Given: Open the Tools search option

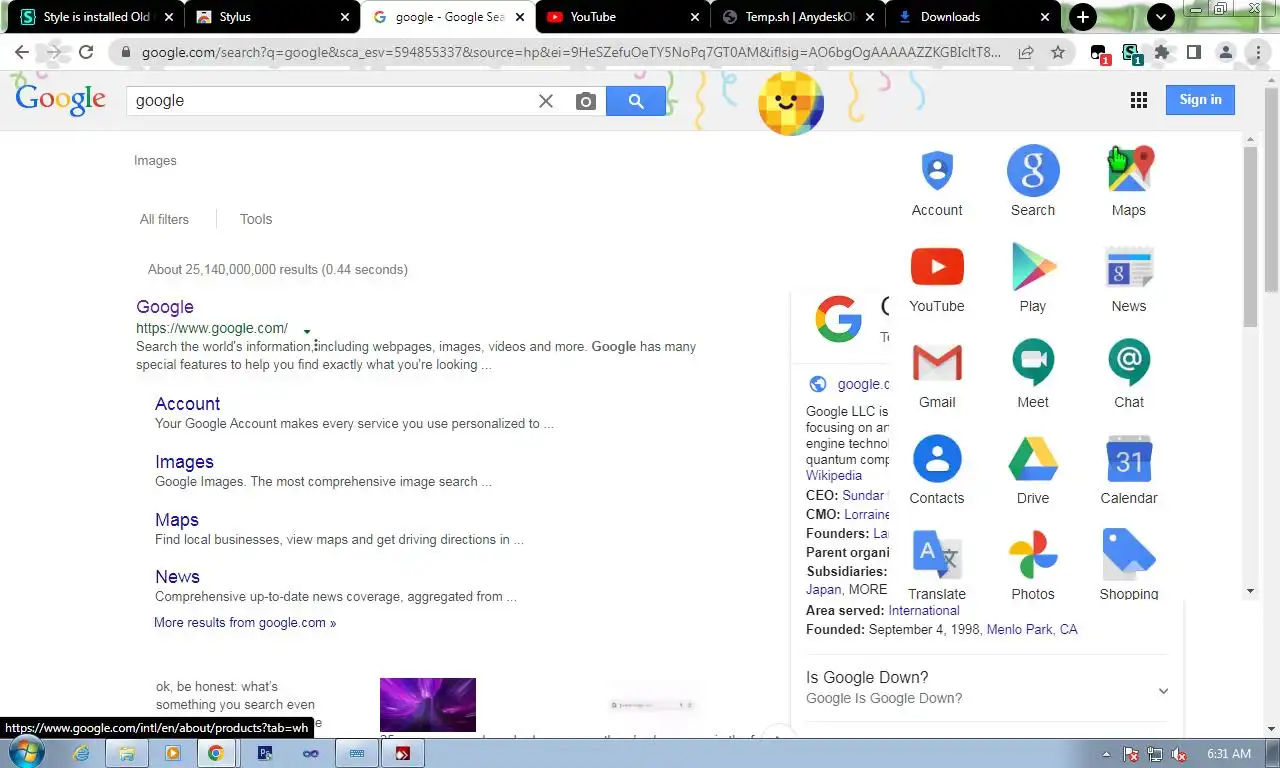Looking at the screenshot, I should (x=256, y=219).
